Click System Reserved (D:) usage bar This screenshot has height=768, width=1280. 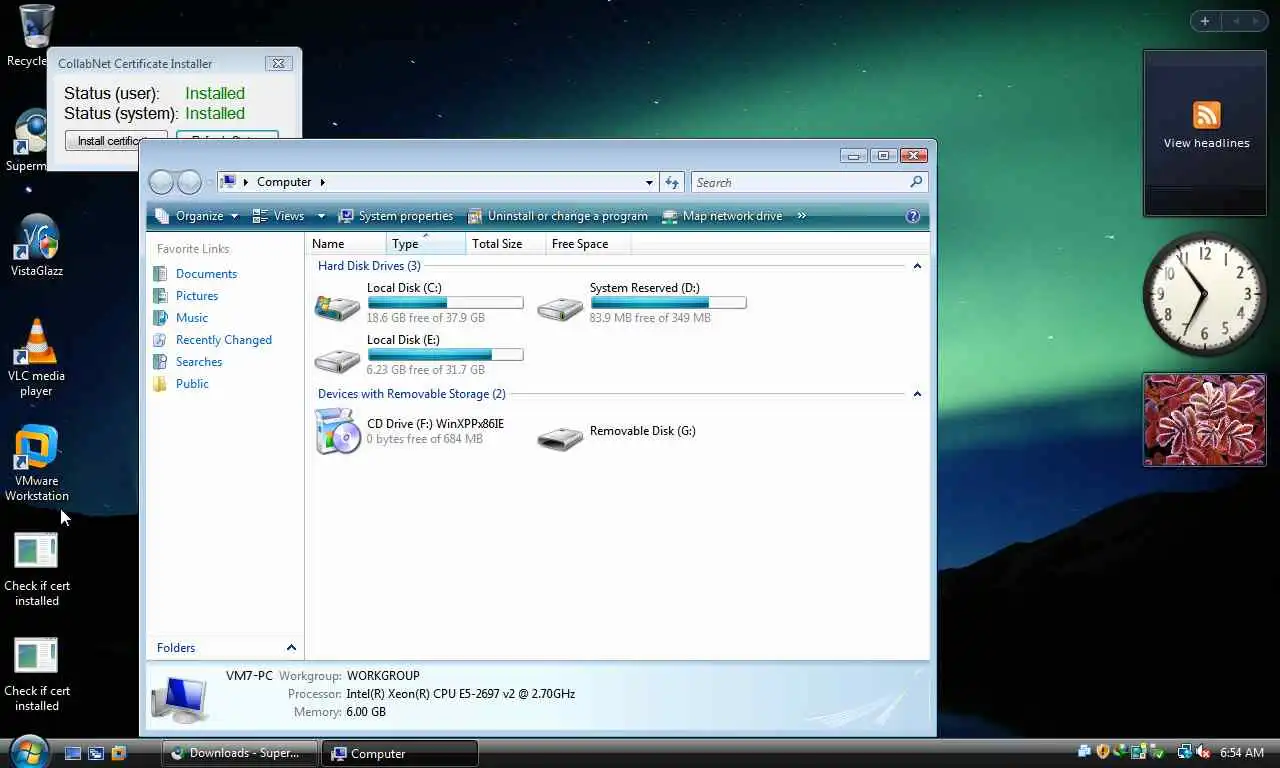tap(668, 302)
